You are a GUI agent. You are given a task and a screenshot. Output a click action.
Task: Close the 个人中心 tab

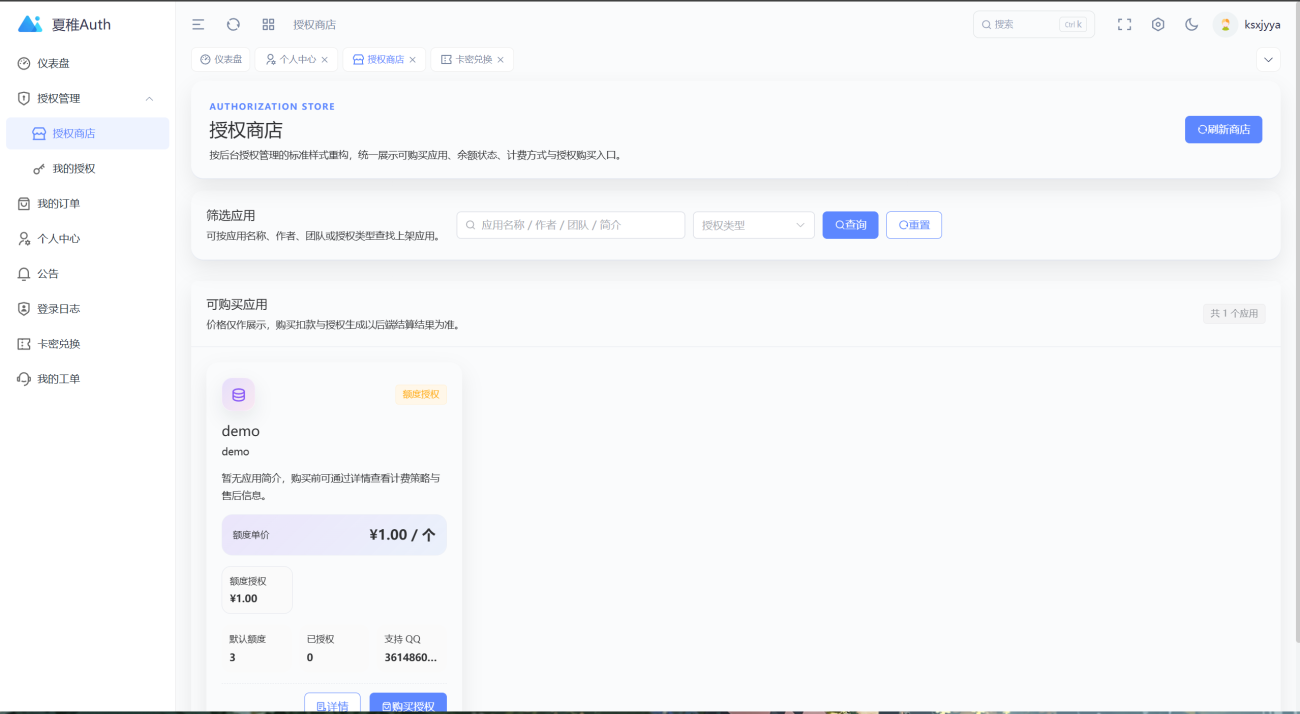[x=325, y=60]
